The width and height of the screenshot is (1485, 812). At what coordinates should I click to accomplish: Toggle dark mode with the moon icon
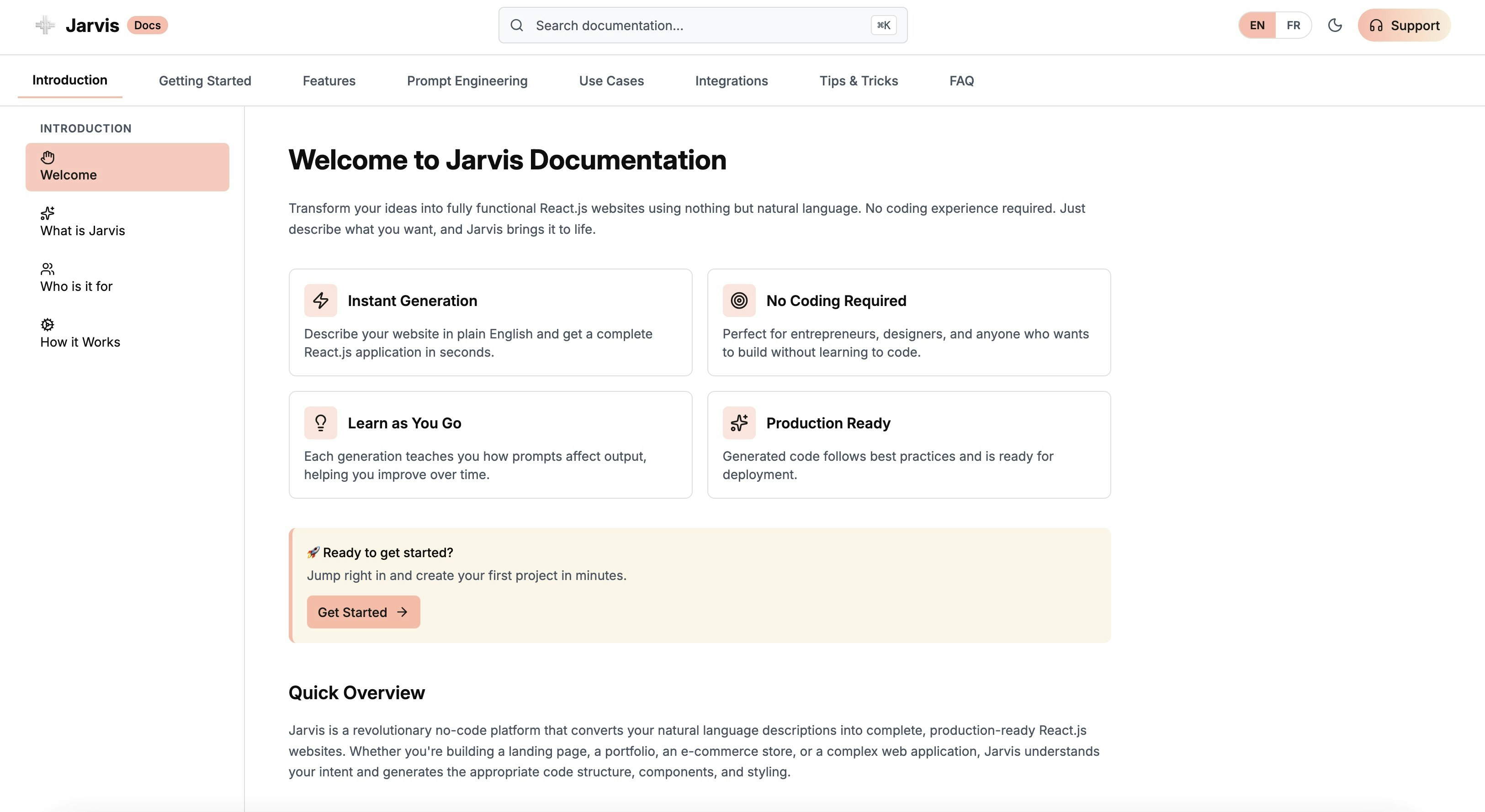(1336, 26)
